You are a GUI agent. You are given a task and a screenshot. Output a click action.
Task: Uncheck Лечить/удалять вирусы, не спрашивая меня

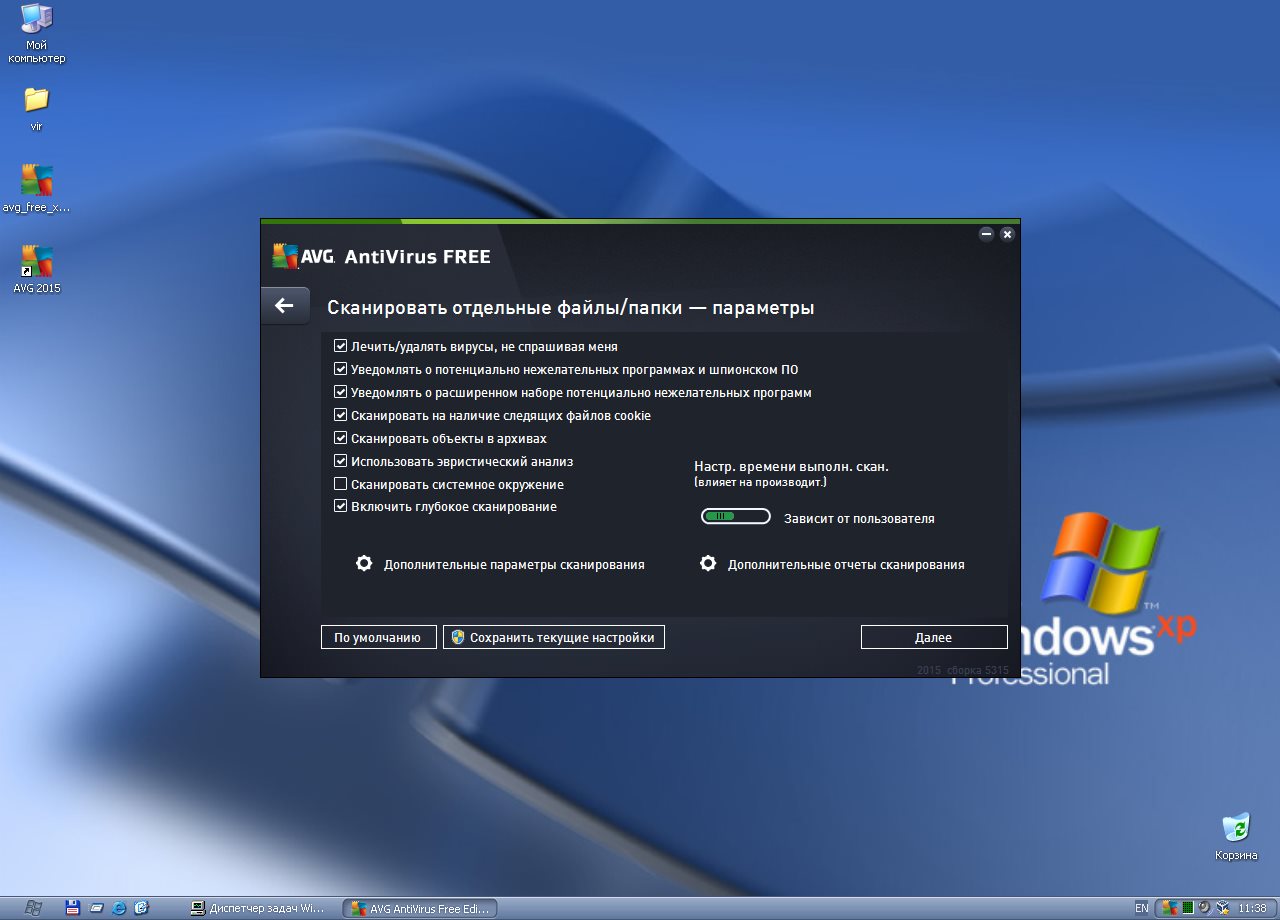tap(340, 346)
